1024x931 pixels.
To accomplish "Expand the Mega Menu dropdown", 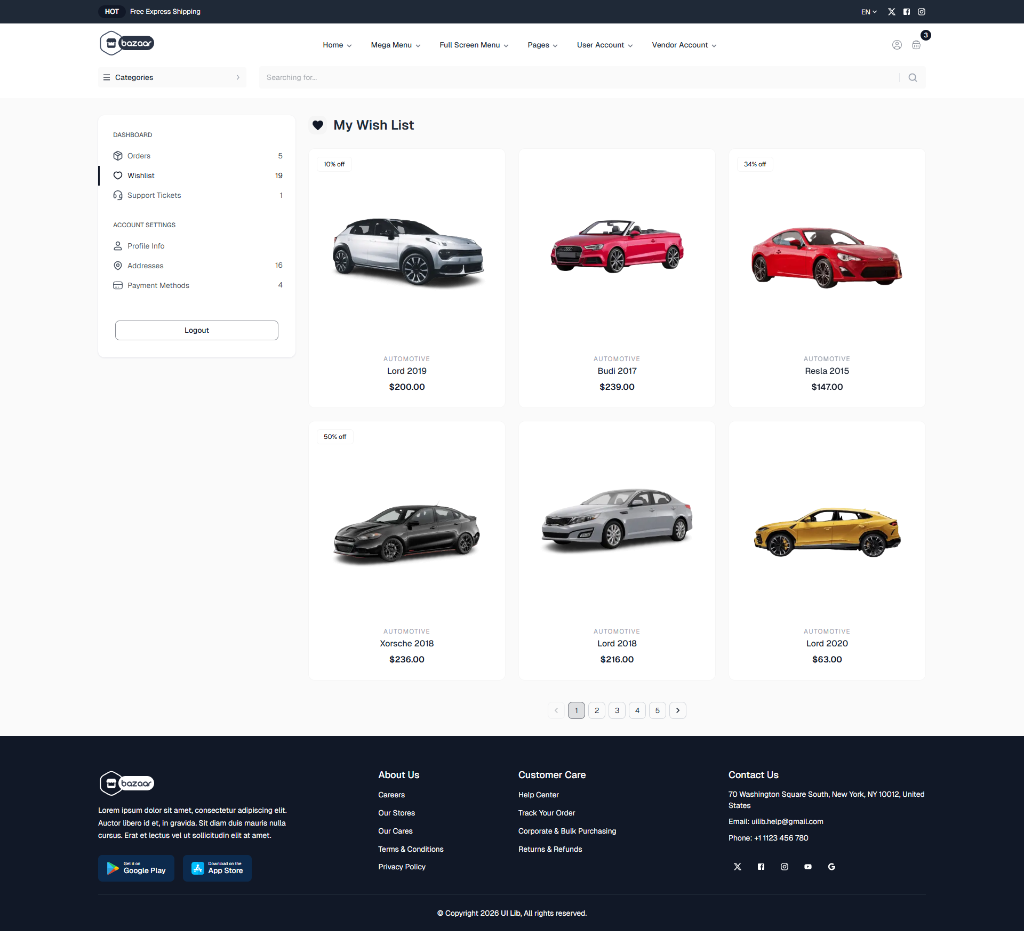I will pyautogui.click(x=395, y=45).
